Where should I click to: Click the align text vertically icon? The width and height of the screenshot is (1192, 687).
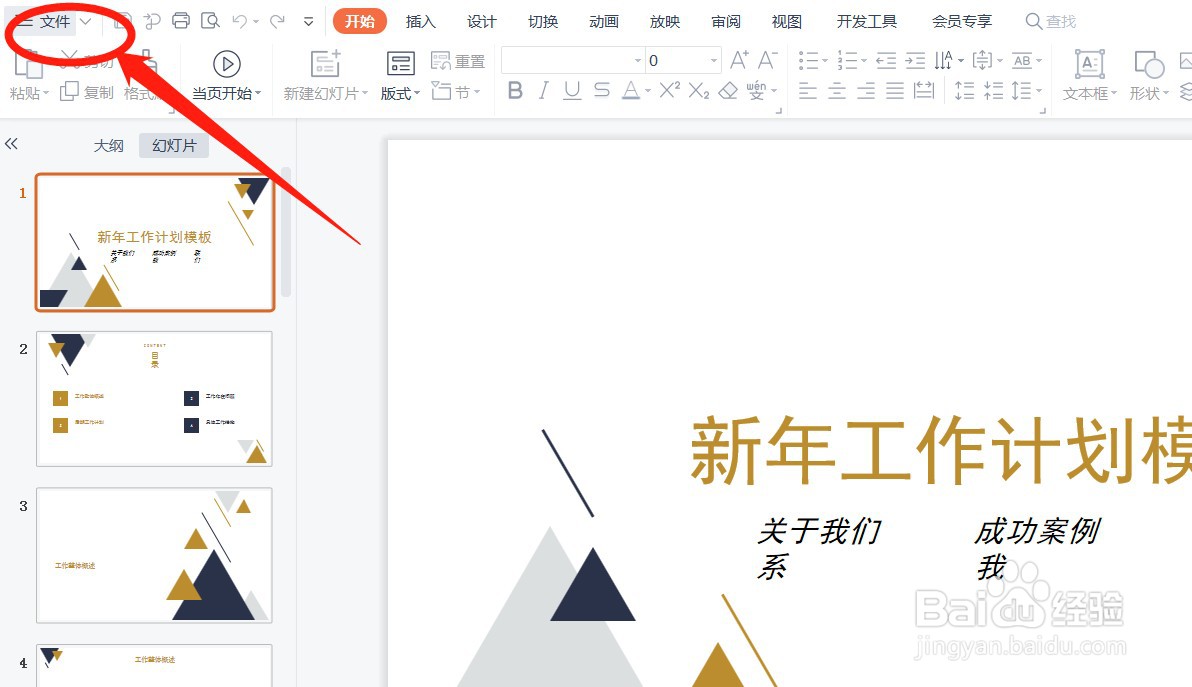(982, 60)
